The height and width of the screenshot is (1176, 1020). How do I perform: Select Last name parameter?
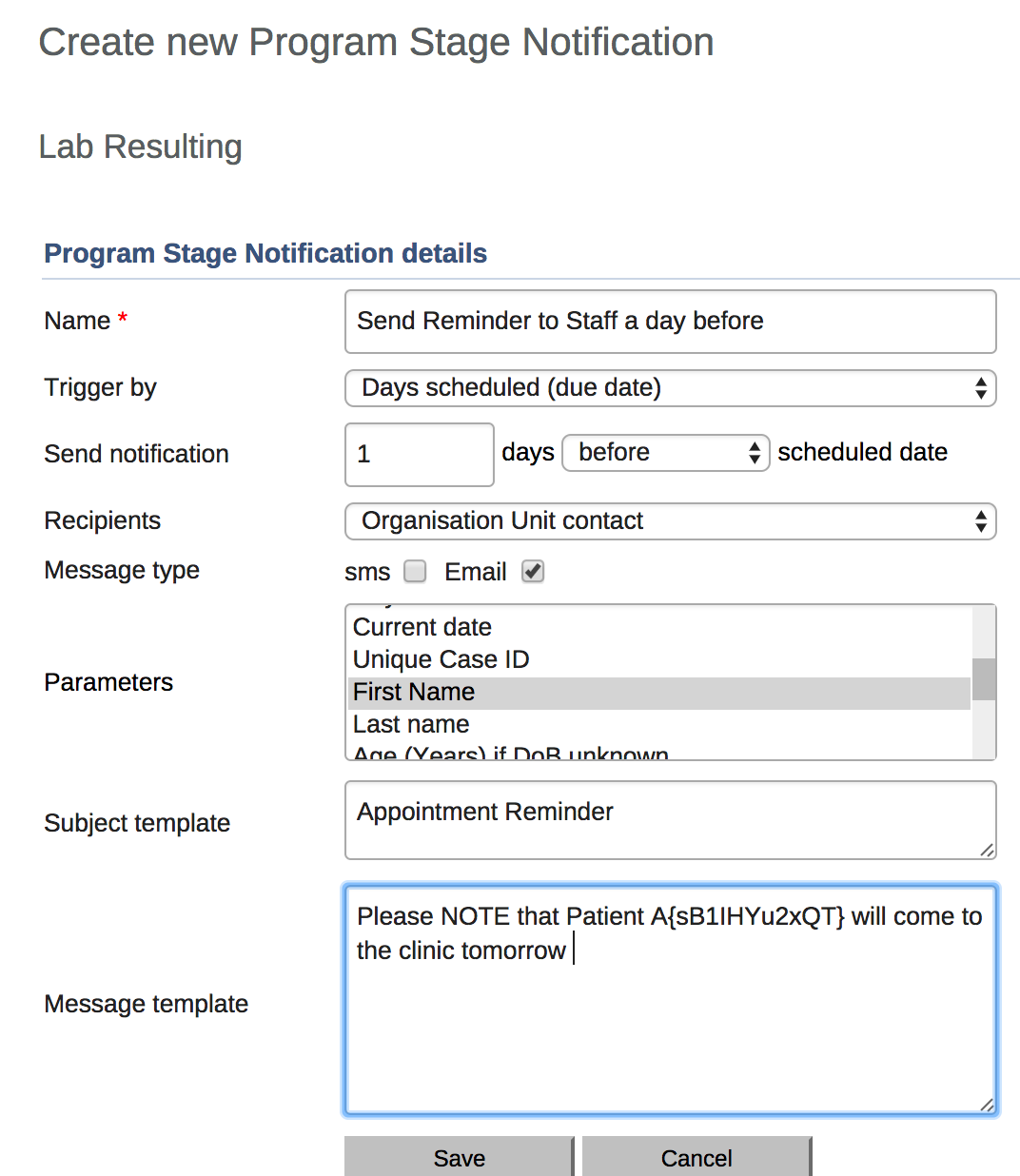click(411, 725)
